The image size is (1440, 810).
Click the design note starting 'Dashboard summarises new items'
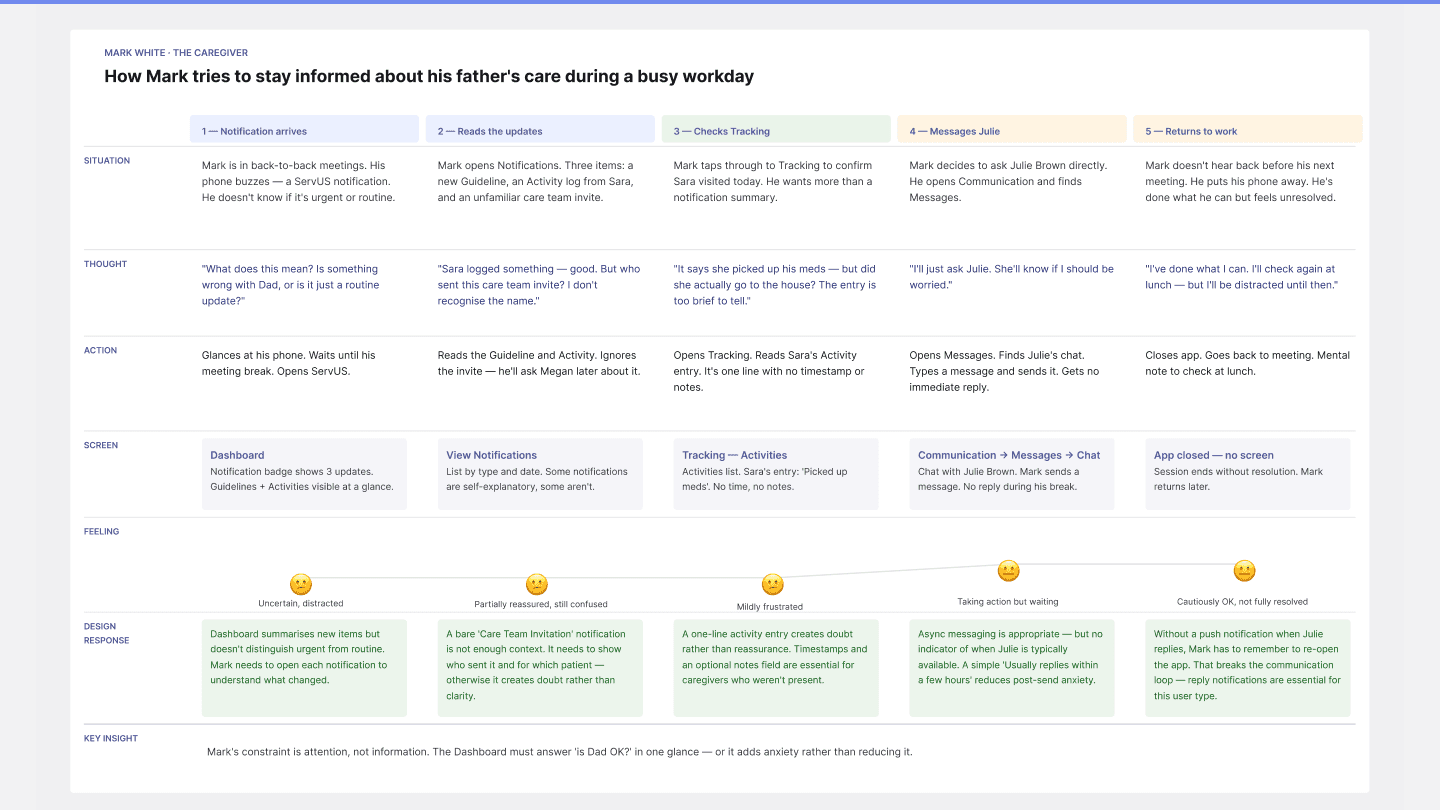[304, 668]
